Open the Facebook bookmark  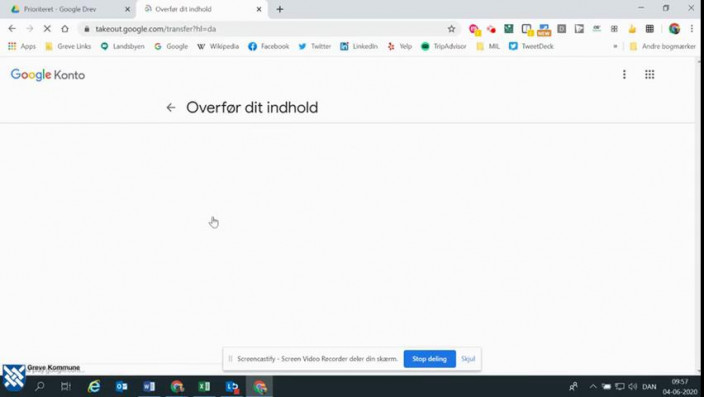[268, 46]
